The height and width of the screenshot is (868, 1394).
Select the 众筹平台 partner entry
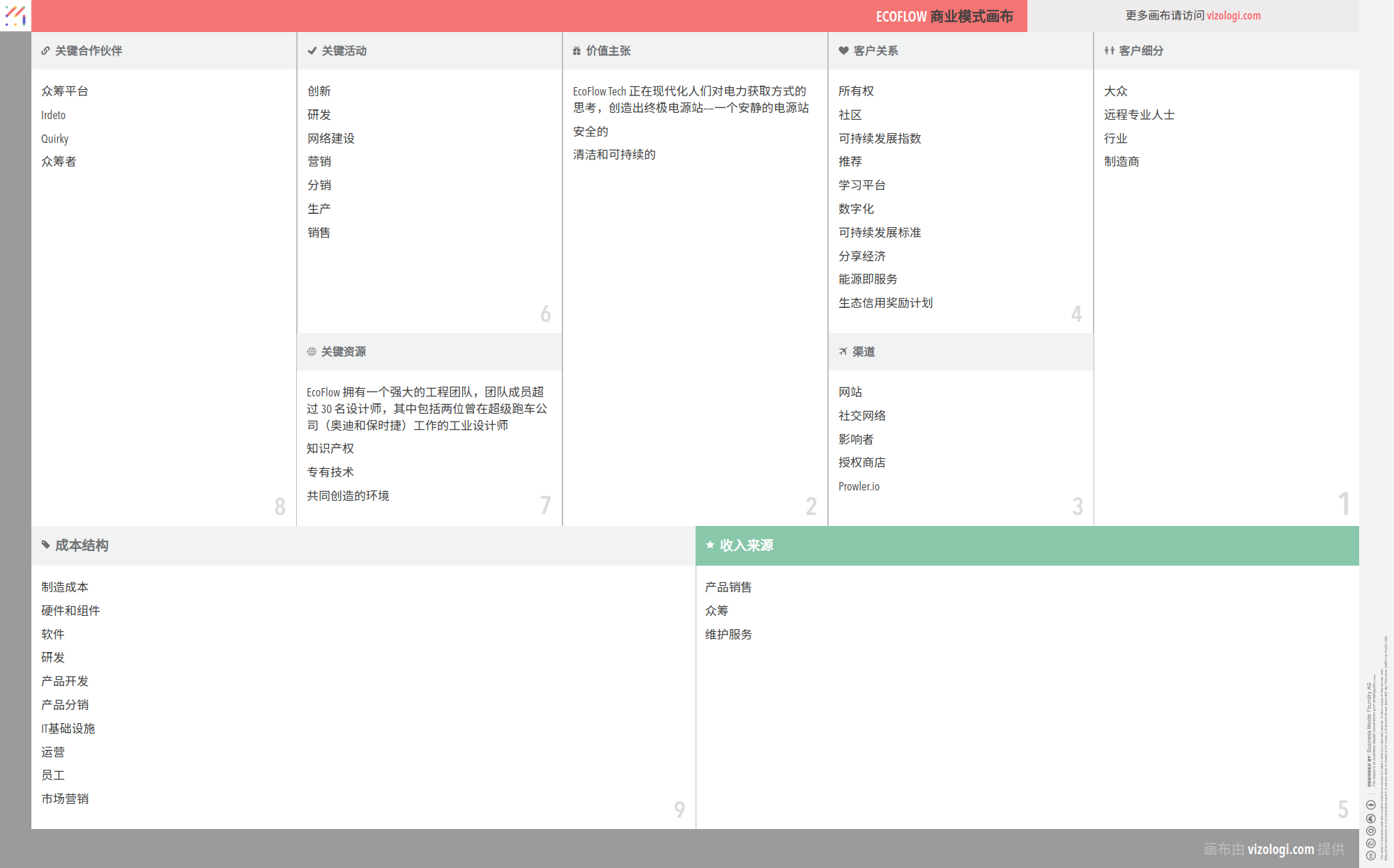click(x=65, y=91)
